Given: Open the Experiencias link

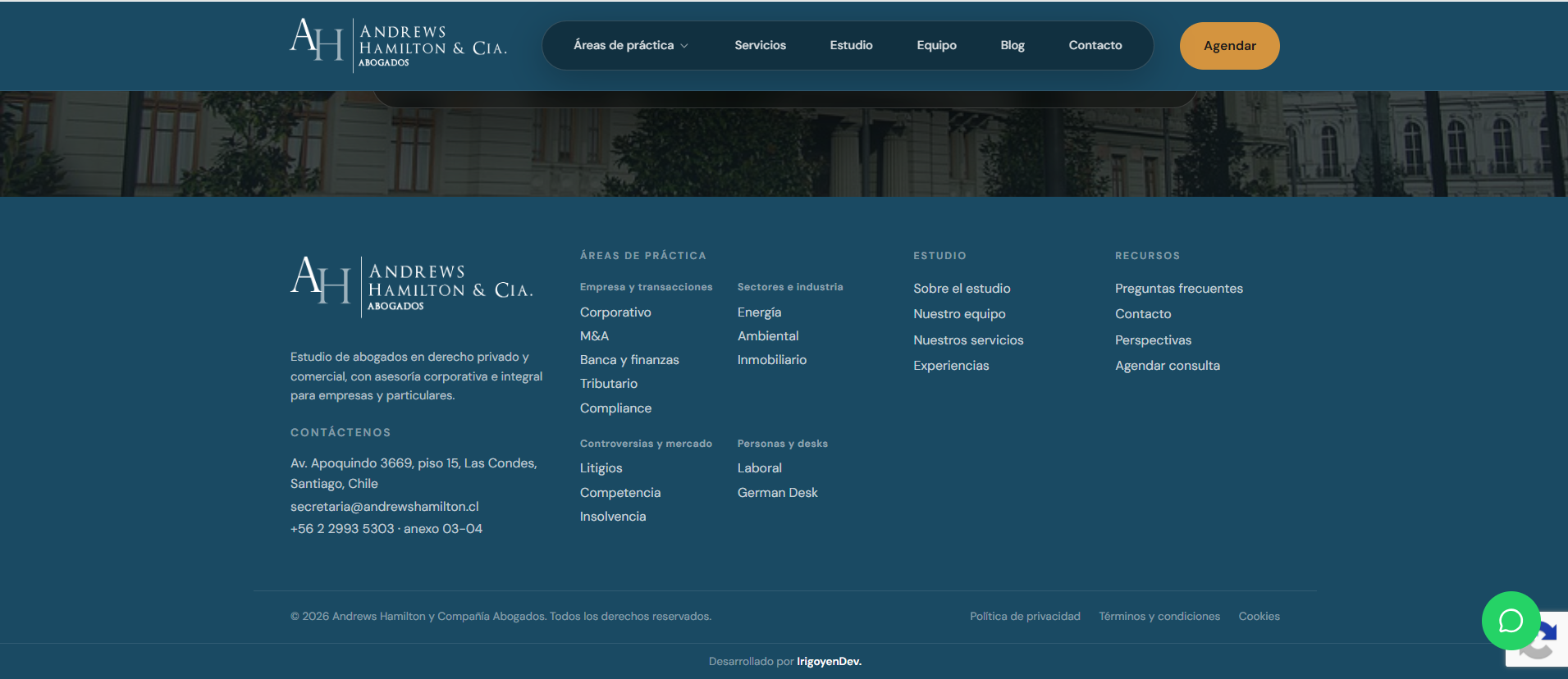Looking at the screenshot, I should pyautogui.click(x=951, y=366).
